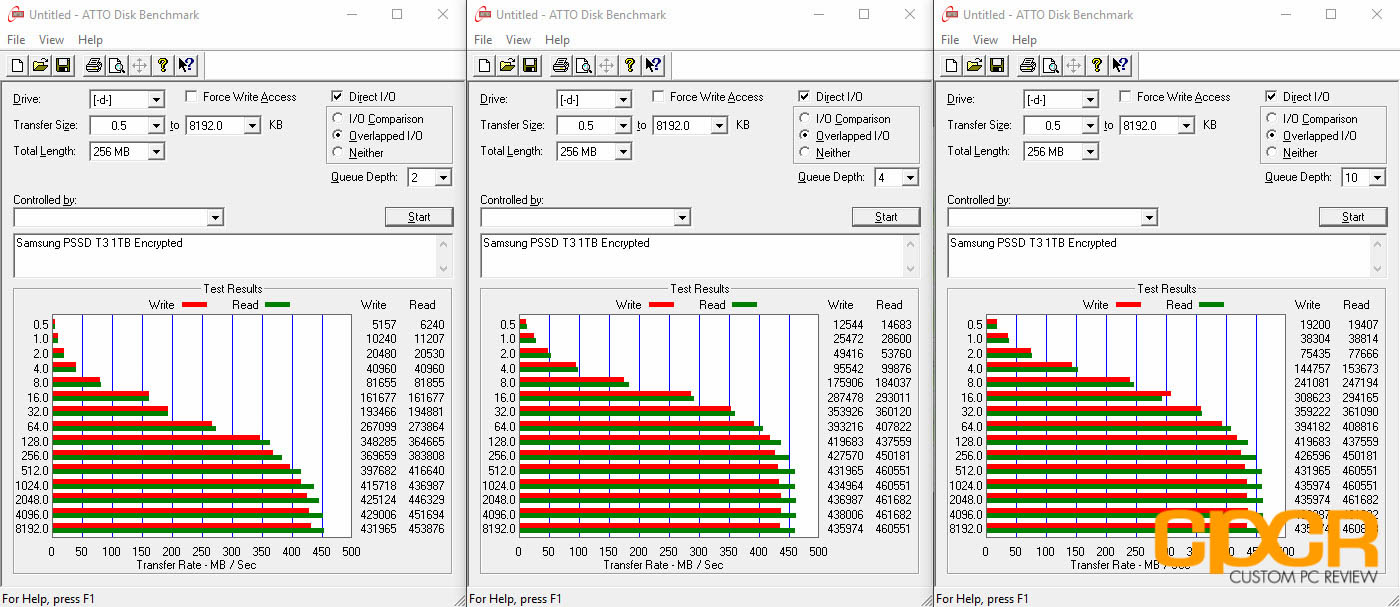1400x607 pixels.
Task: Click Start button in Queue Depth 4 window
Action: 886,217
